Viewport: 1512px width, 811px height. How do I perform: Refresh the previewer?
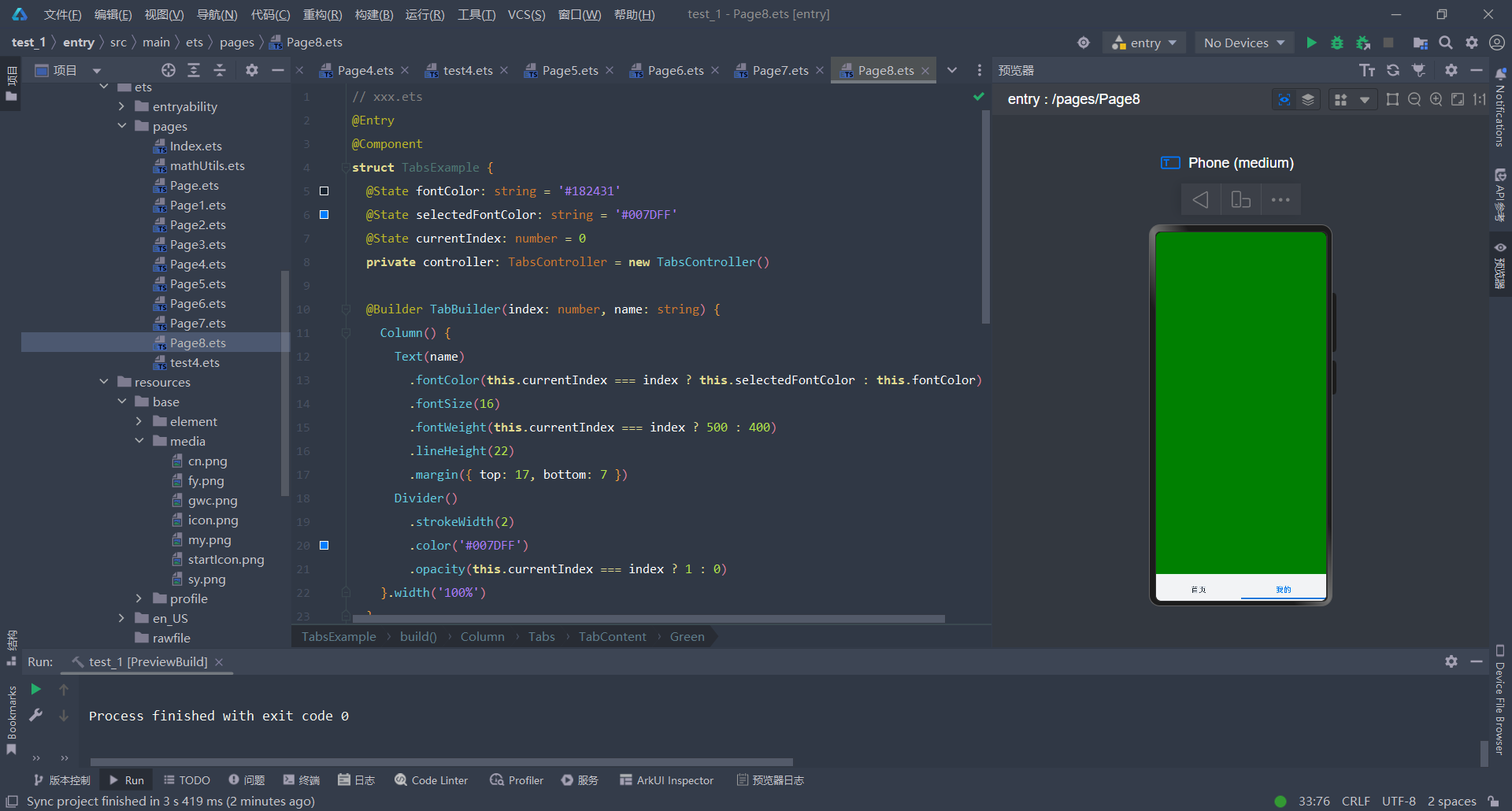[x=1393, y=70]
